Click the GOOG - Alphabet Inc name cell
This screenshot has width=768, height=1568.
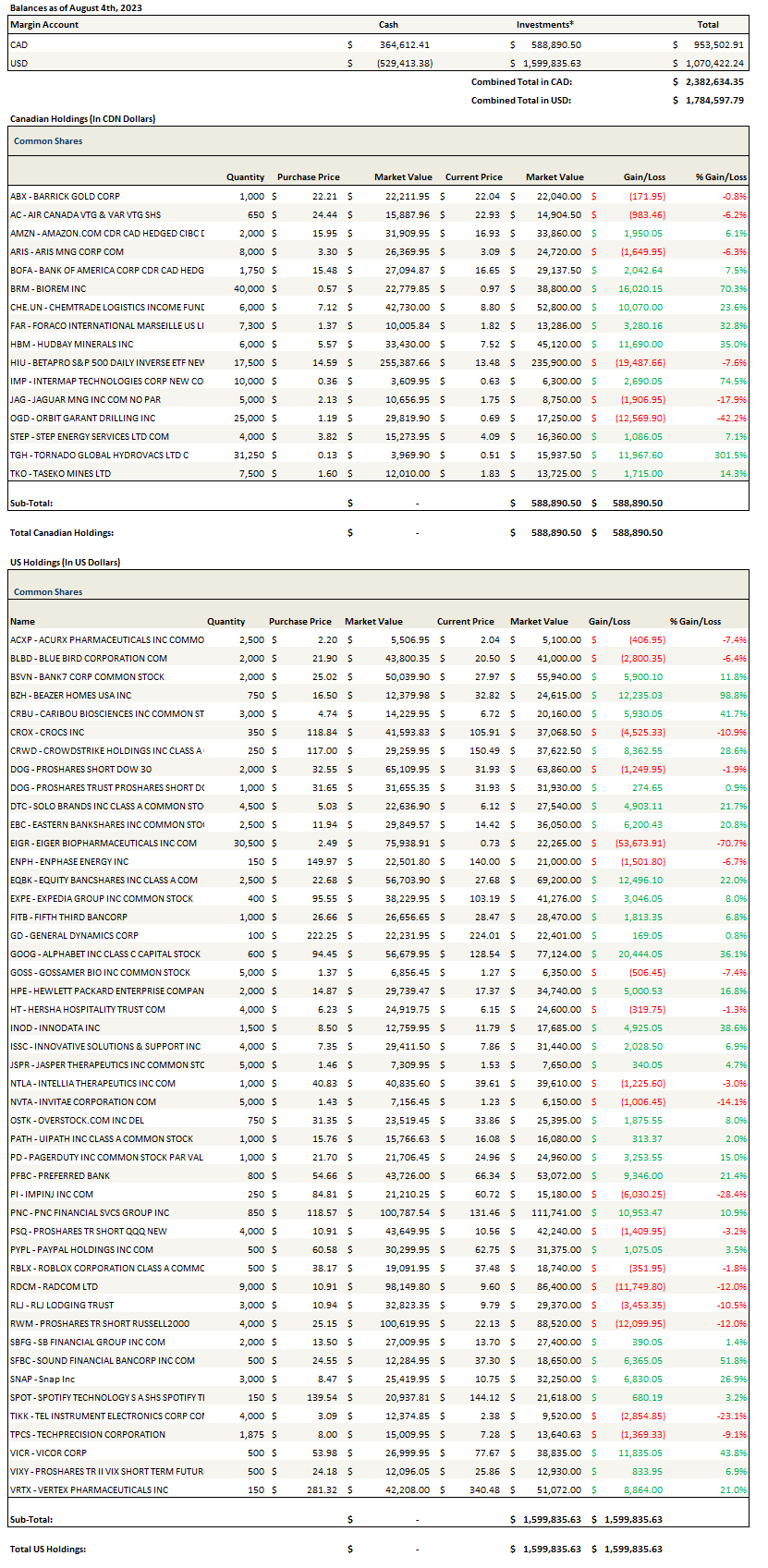tap(105, 954)
